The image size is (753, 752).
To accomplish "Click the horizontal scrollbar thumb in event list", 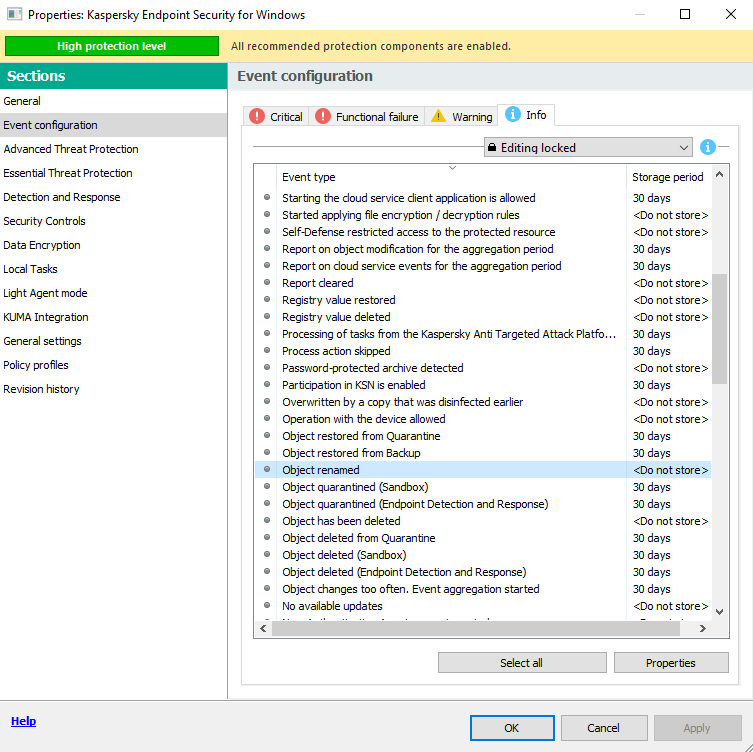I will click(476, 628).
